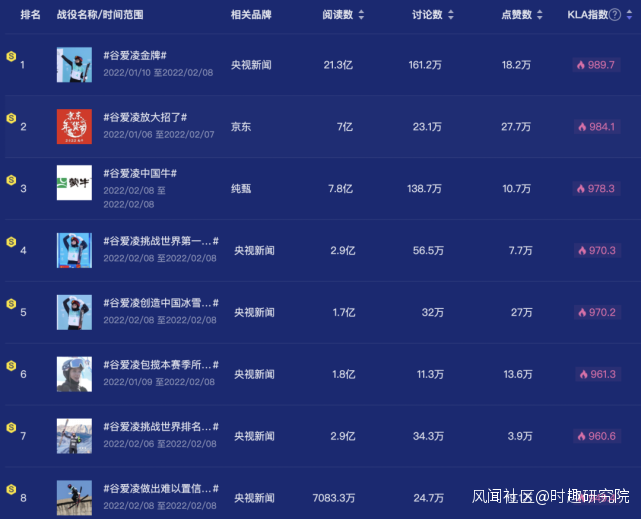Click the 排名 column header
Image resolution: width=641 pixels, height=519 pixels.
tap(31, 15)
